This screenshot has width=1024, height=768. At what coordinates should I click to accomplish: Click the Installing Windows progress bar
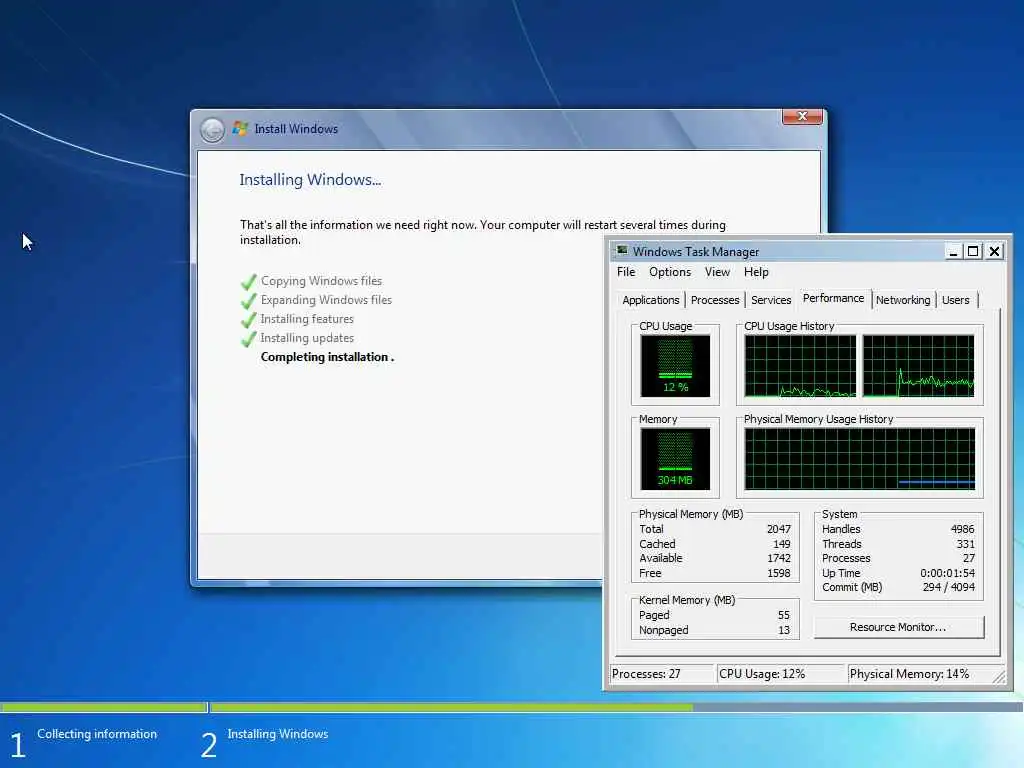coord(616,707)
